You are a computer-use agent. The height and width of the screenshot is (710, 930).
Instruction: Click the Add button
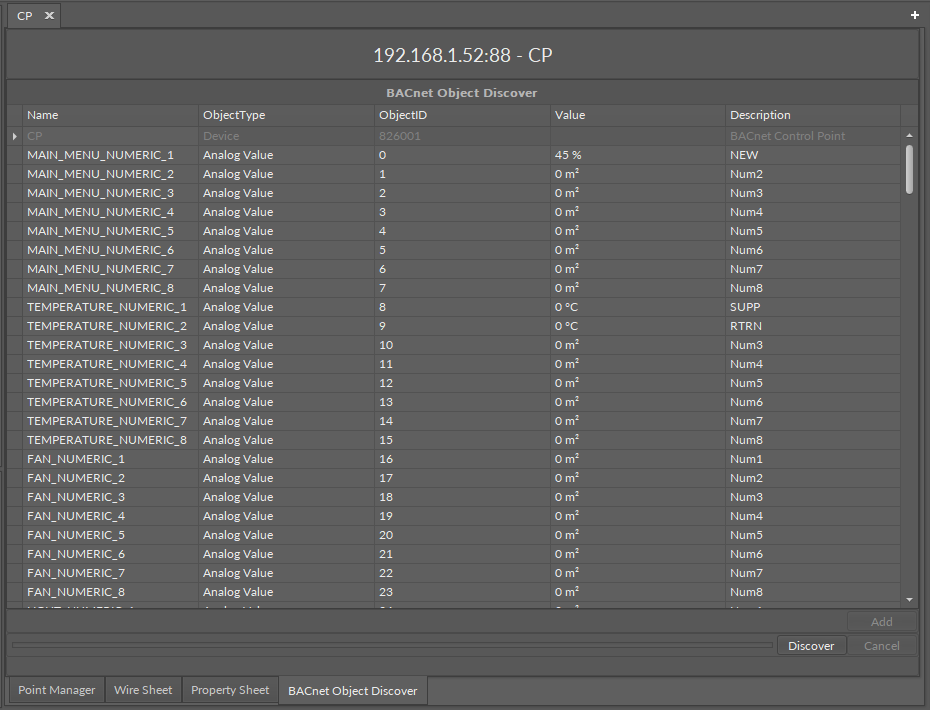(881, 622)
